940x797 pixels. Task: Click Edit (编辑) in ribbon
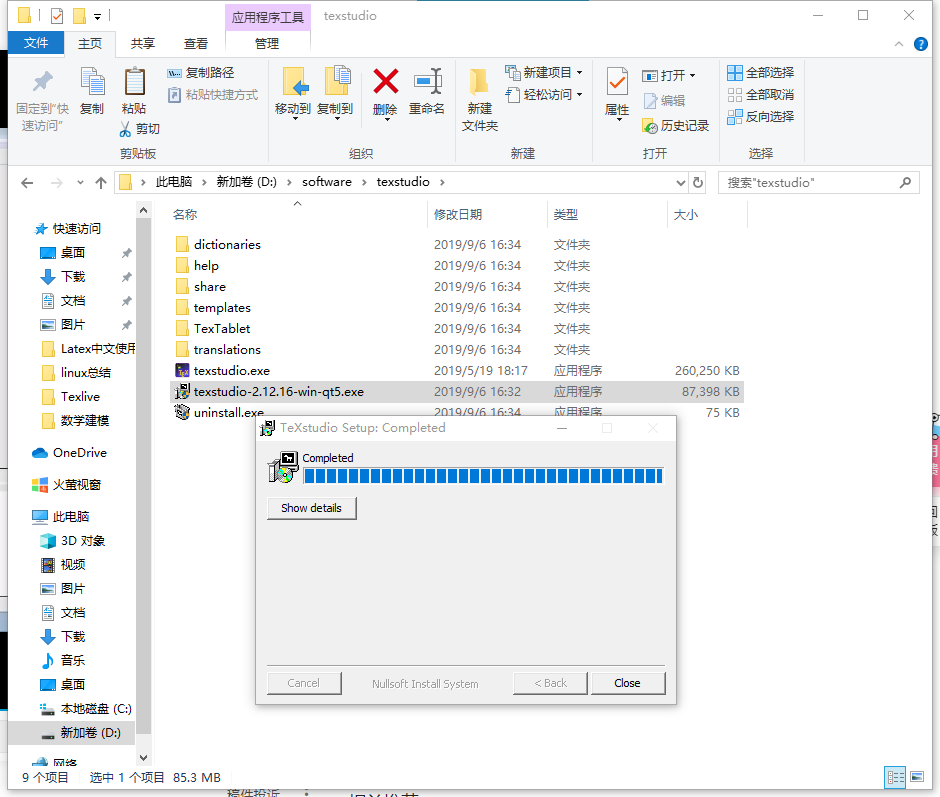[664, 101]
